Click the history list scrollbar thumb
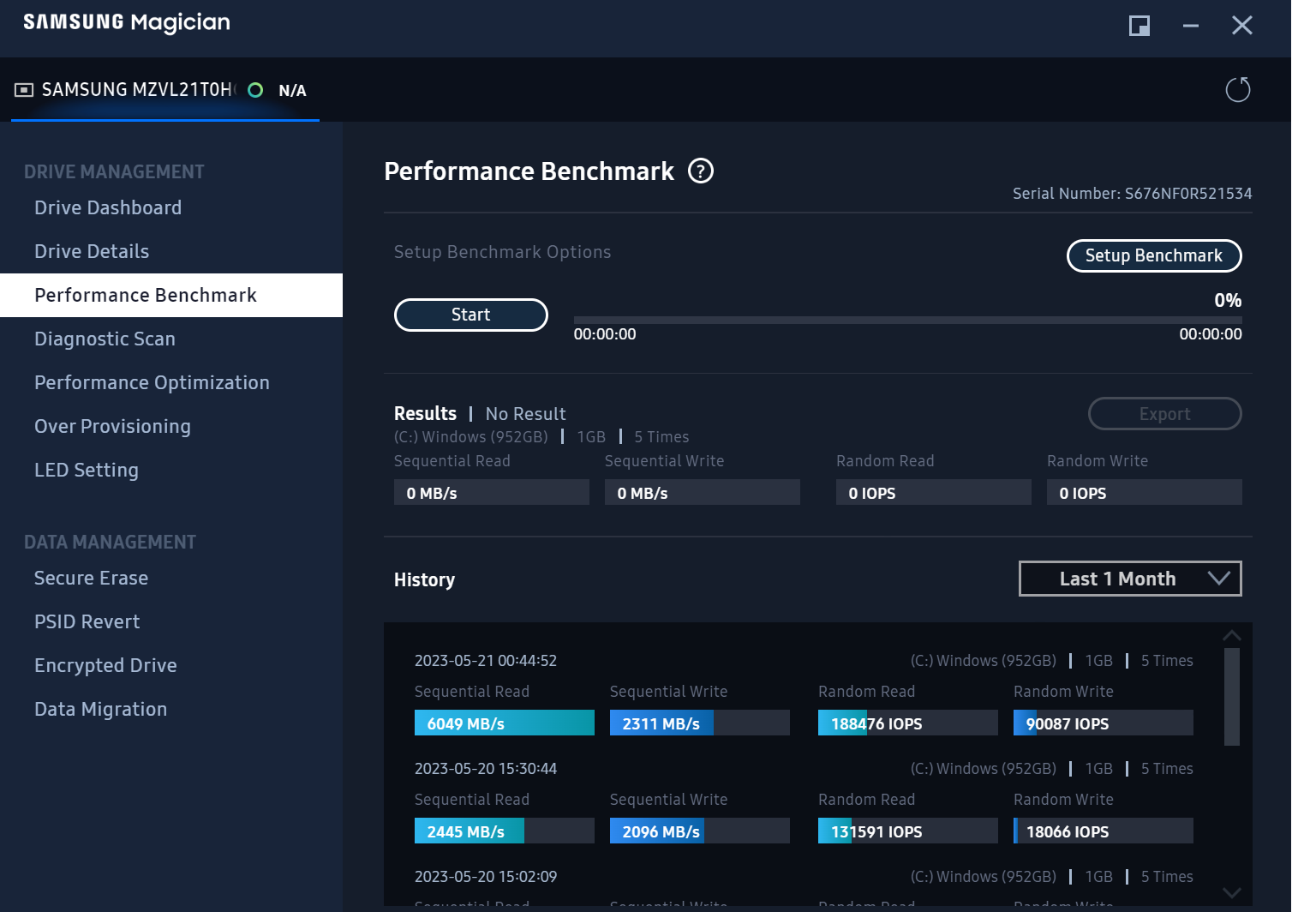1316x912 pixels. (1232, 697)
